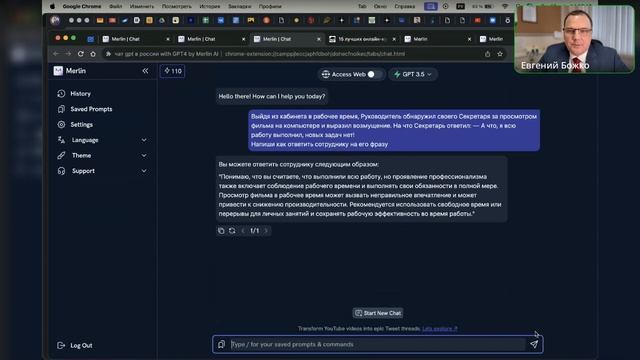This screenshot has width=640, height=360.
Task: Open the Посмотреть menu
Action: [x=176, y=6]
